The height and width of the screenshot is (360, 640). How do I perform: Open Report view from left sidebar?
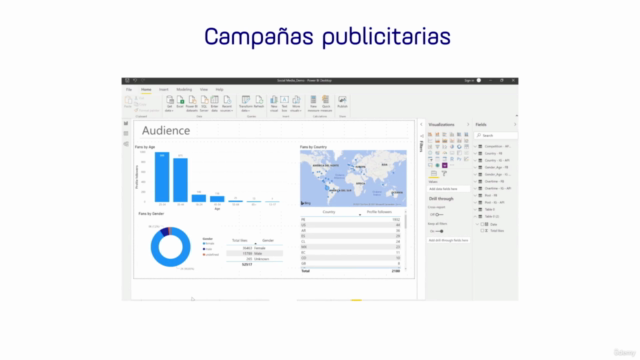coord(126,123)
